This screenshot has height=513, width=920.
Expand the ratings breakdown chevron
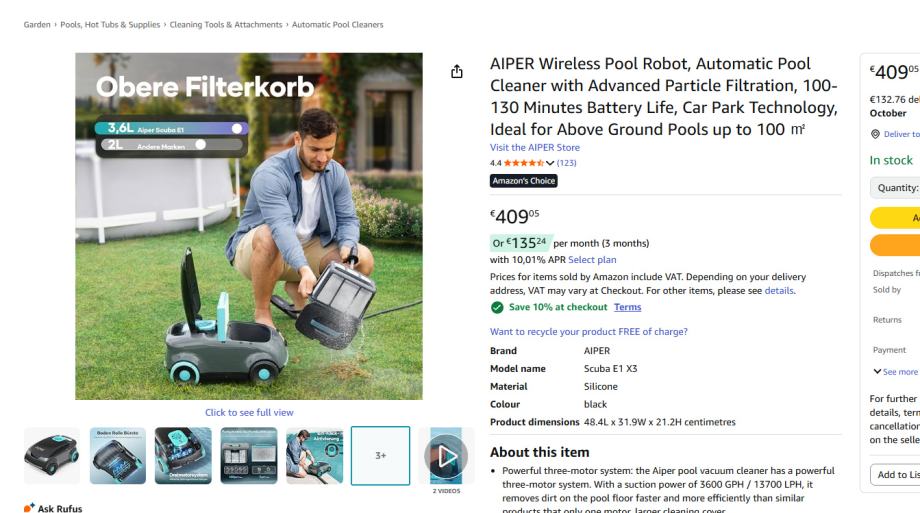point(549,163)
